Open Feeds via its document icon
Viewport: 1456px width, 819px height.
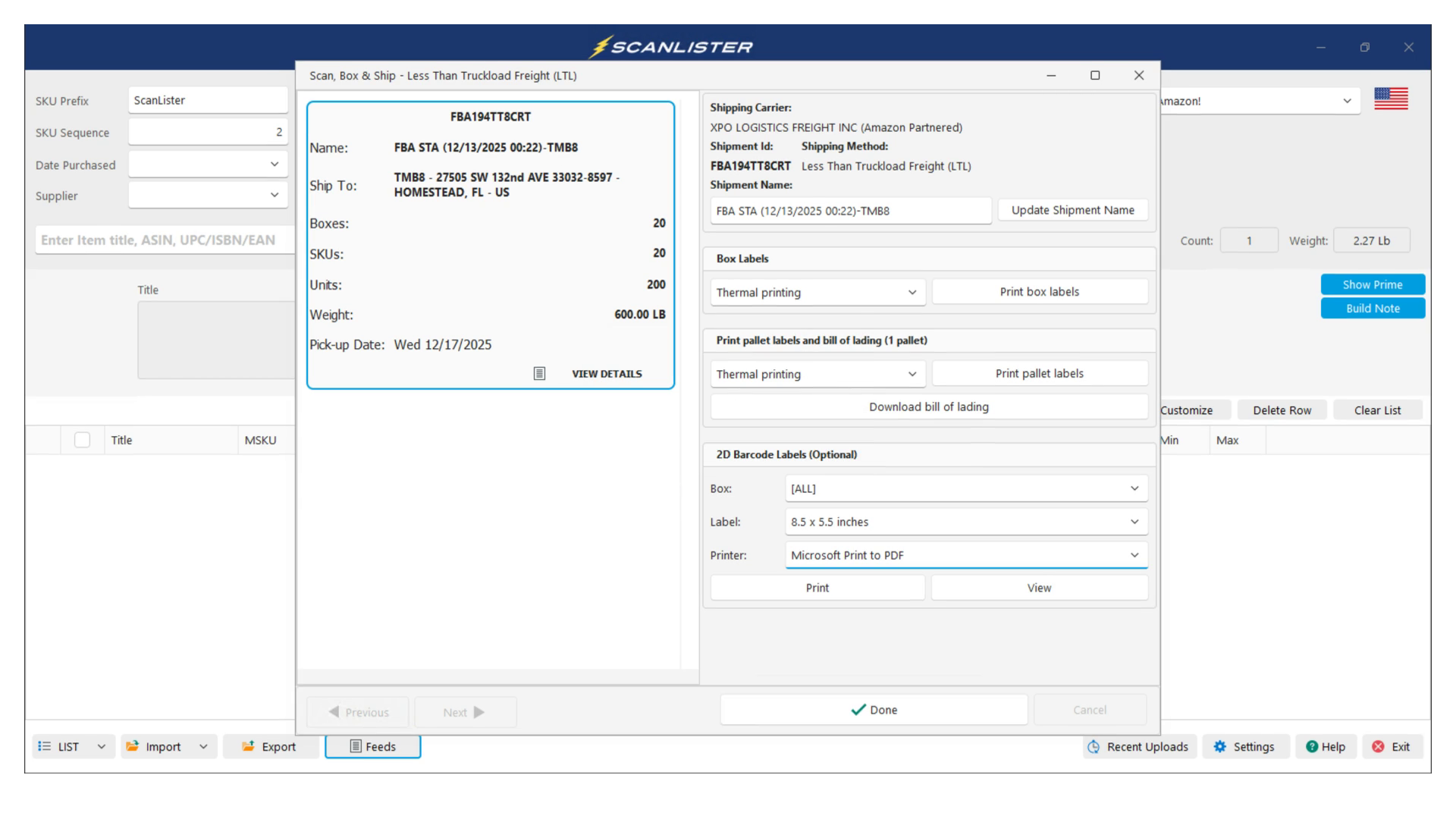tap(355, 746)
